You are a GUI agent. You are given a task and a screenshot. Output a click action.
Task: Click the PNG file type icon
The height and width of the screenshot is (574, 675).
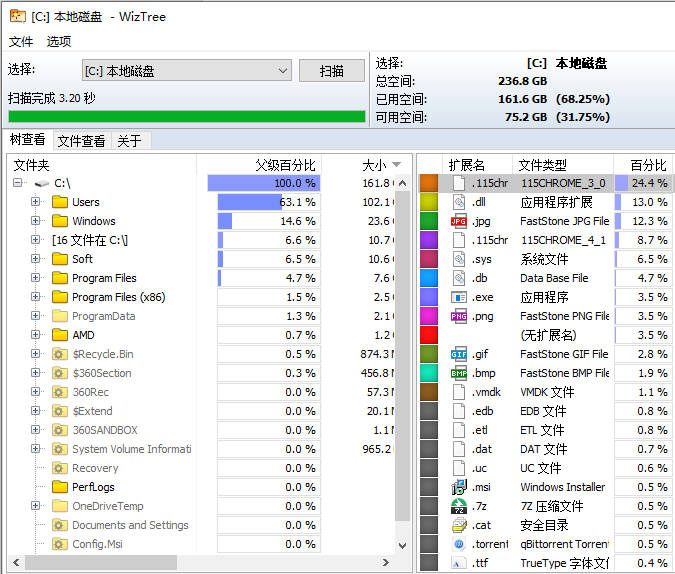[459, 316]
